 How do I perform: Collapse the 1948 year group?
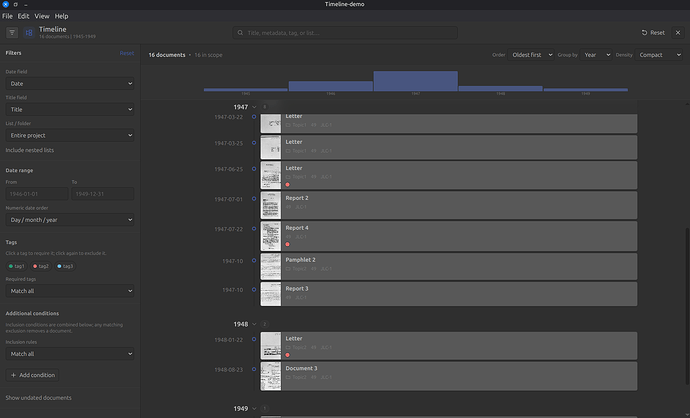pos(254,324)
